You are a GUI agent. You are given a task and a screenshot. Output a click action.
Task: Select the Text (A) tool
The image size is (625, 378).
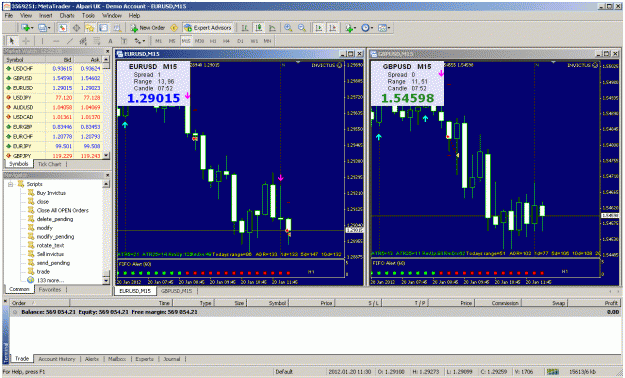click(x=110, y=41)
